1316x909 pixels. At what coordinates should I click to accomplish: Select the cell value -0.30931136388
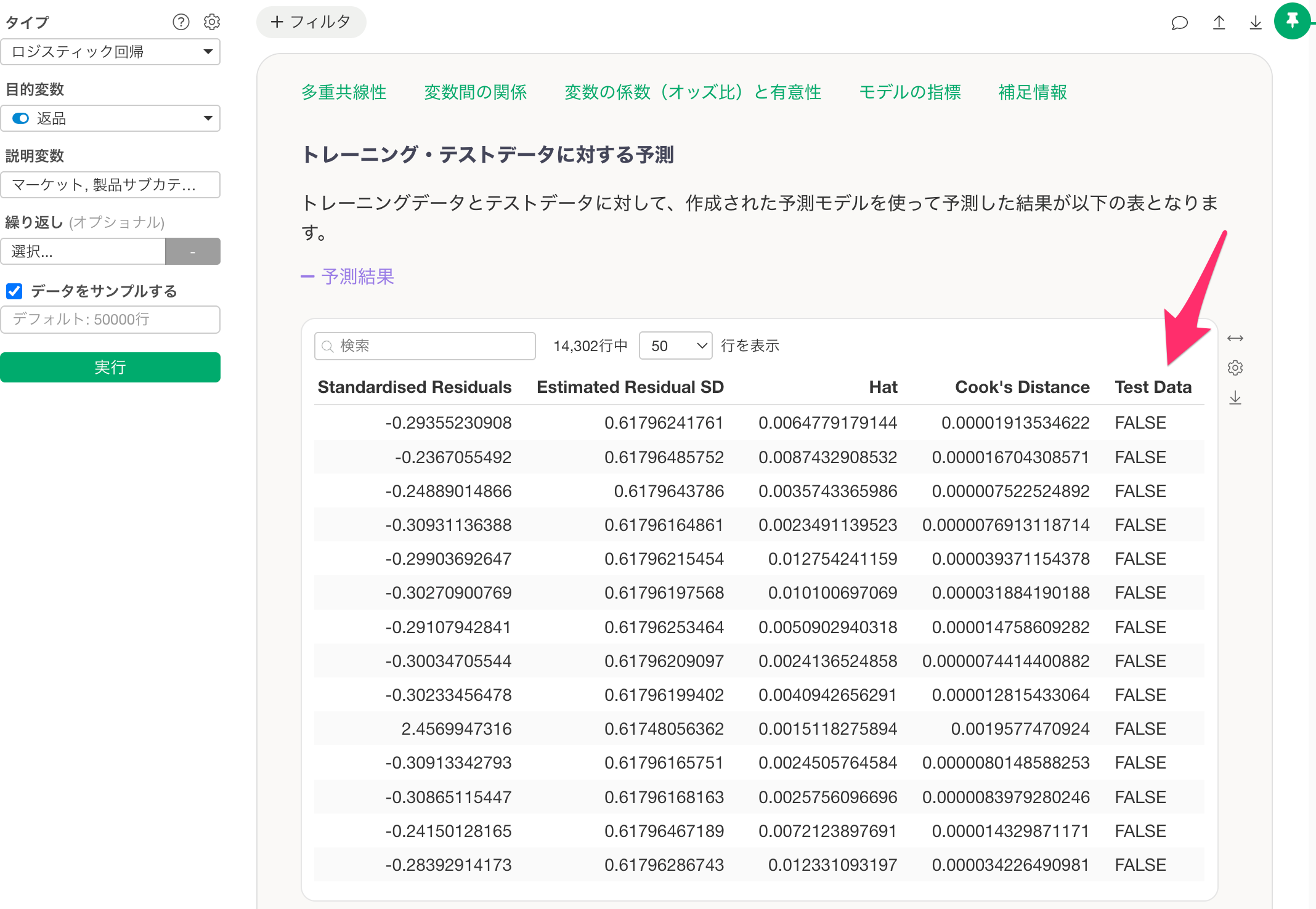coord(449,525)
